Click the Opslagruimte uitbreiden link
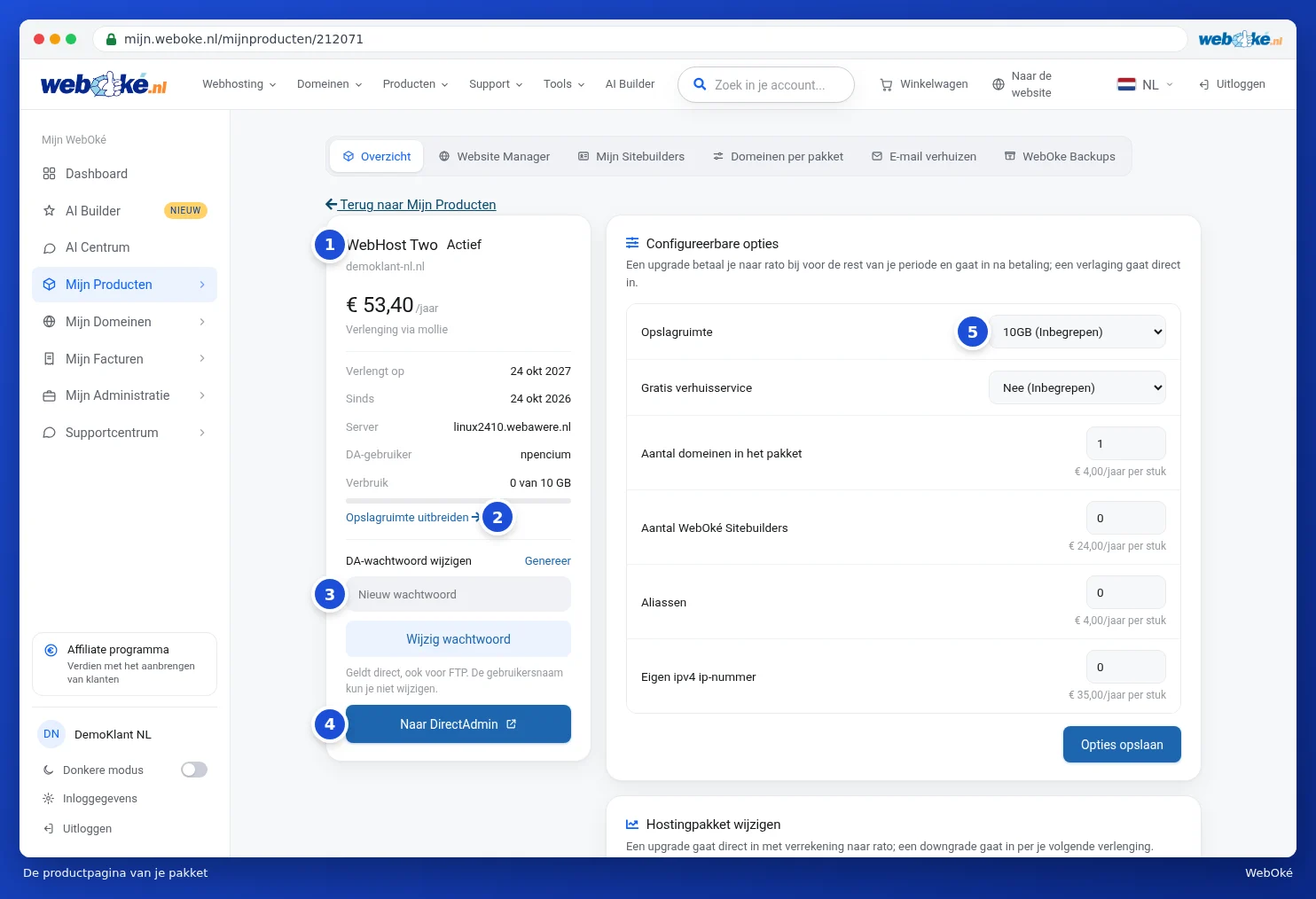This screenshot has height=899, width=1316. pyautogui.click(x=412, y=518)
